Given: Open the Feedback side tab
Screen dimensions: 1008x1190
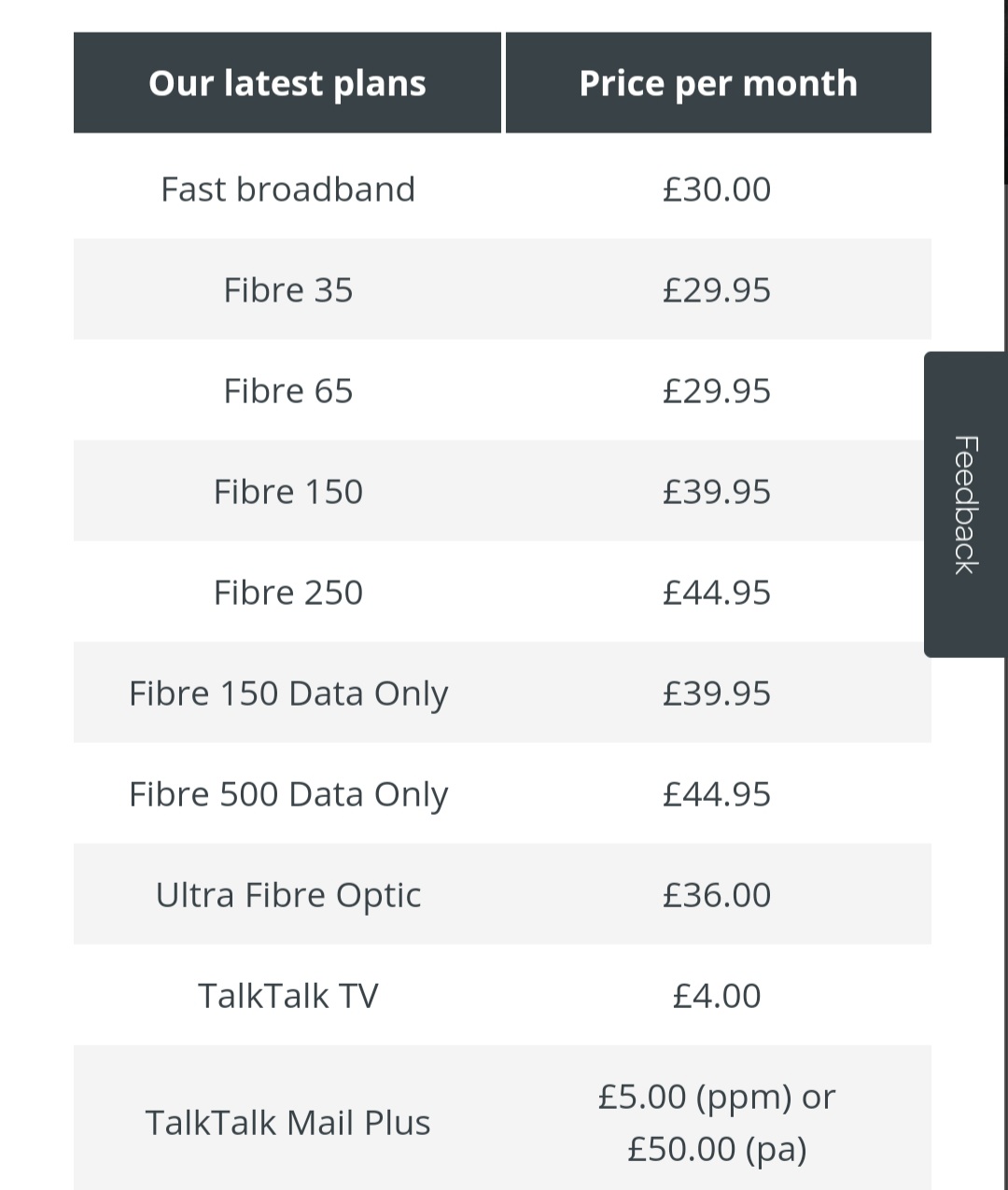Looking at the screenshot, I should pyautogui.click(x=965, y=504).
